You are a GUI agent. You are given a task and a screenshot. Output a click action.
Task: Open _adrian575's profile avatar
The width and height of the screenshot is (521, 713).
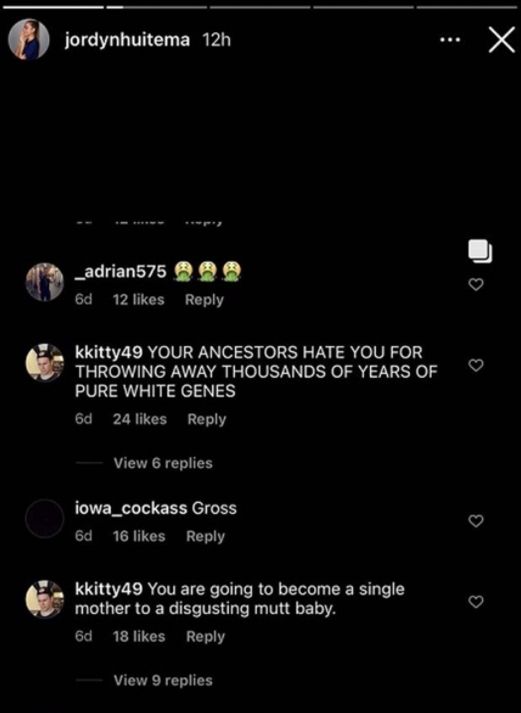tap(45, 282)
